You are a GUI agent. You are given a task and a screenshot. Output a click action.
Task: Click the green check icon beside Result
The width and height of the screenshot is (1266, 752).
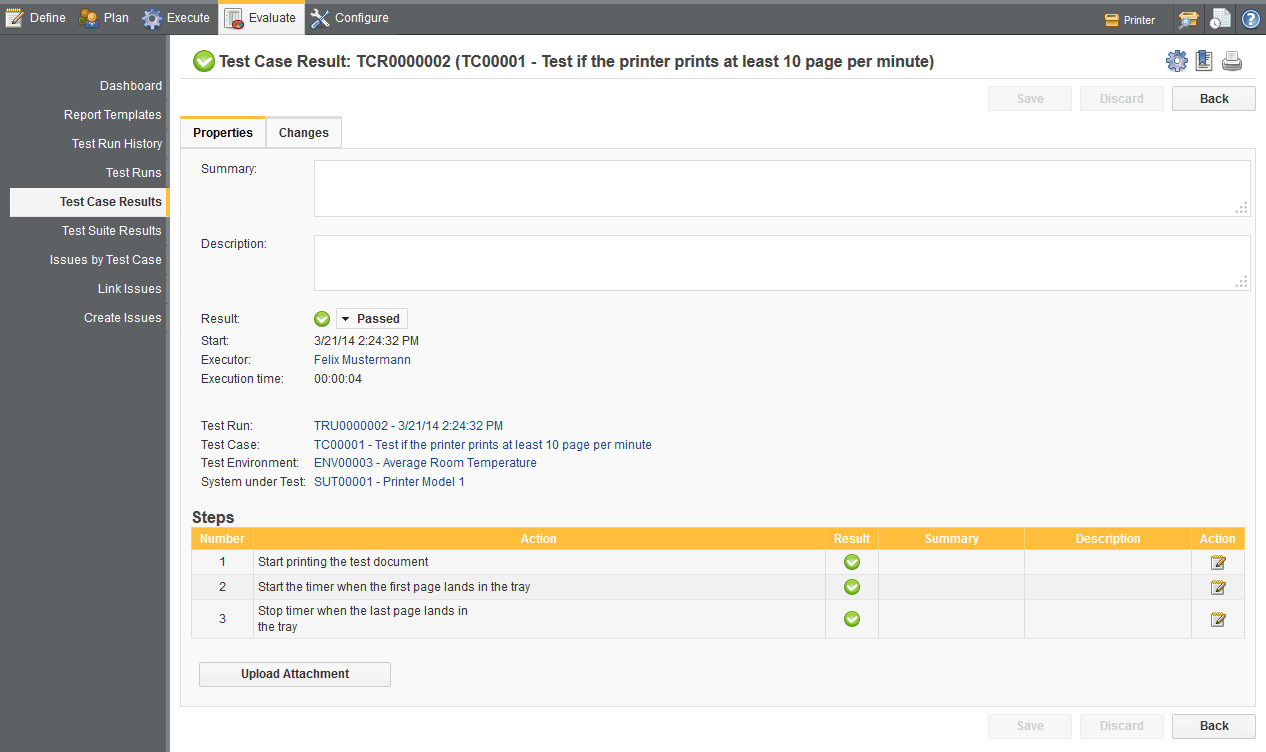322,319
